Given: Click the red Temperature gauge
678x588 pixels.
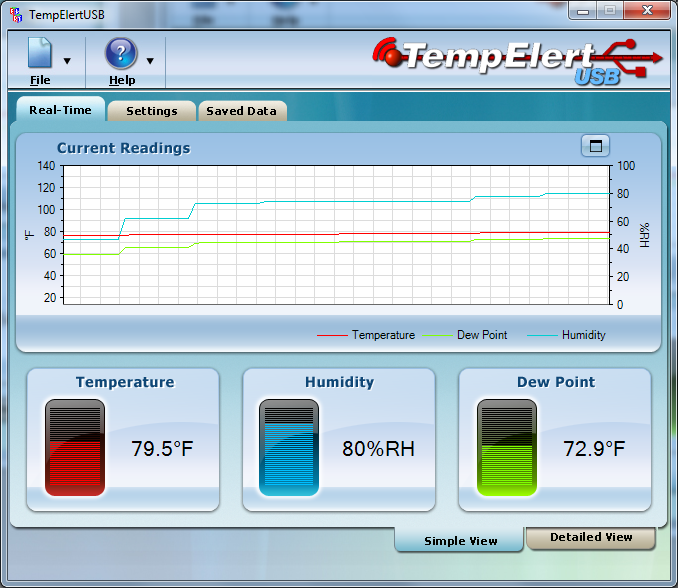Looking at the screenshot, I should [75, 447].
